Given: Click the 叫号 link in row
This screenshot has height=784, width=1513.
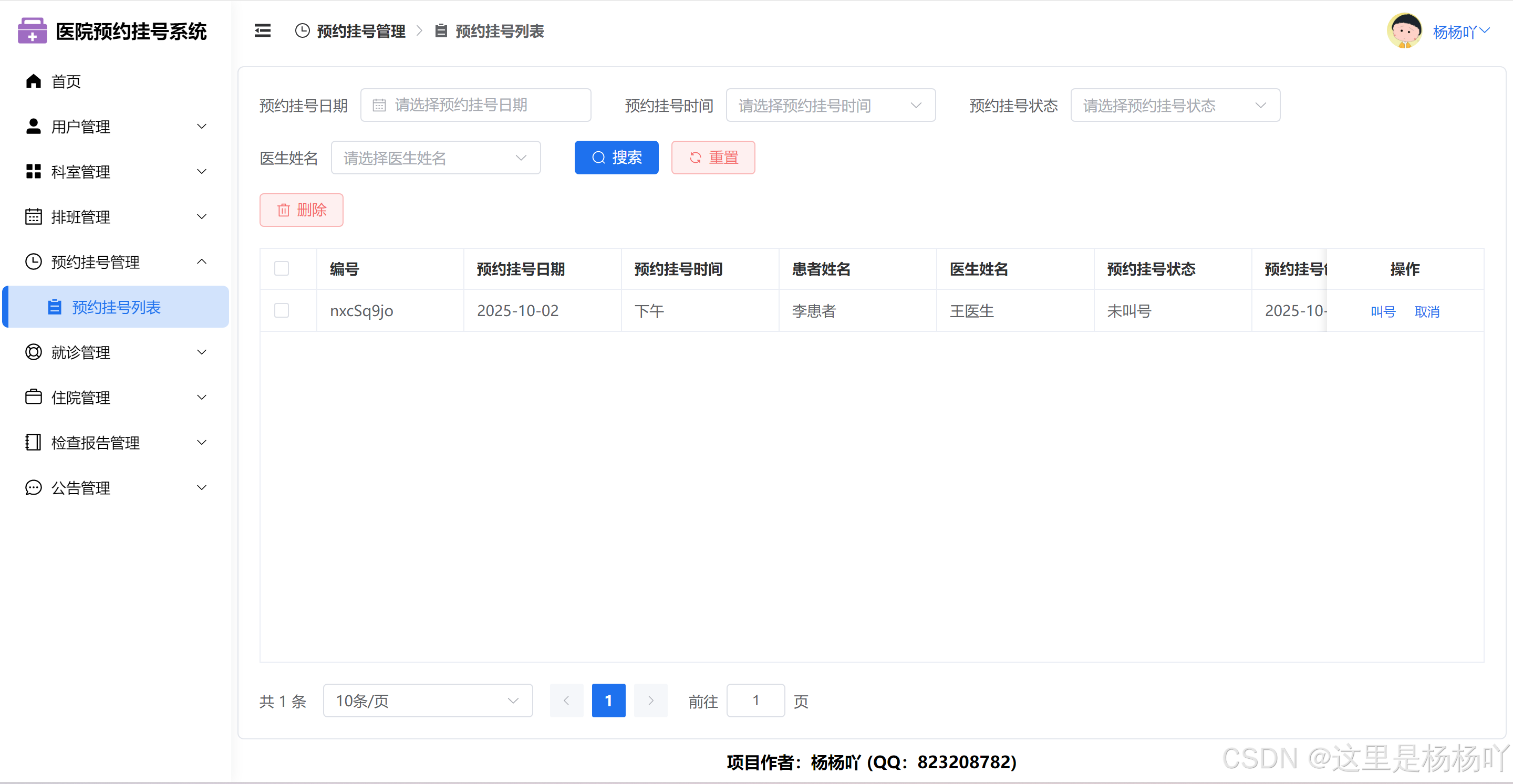Looking at the screenshot, I should [1382, 311].
